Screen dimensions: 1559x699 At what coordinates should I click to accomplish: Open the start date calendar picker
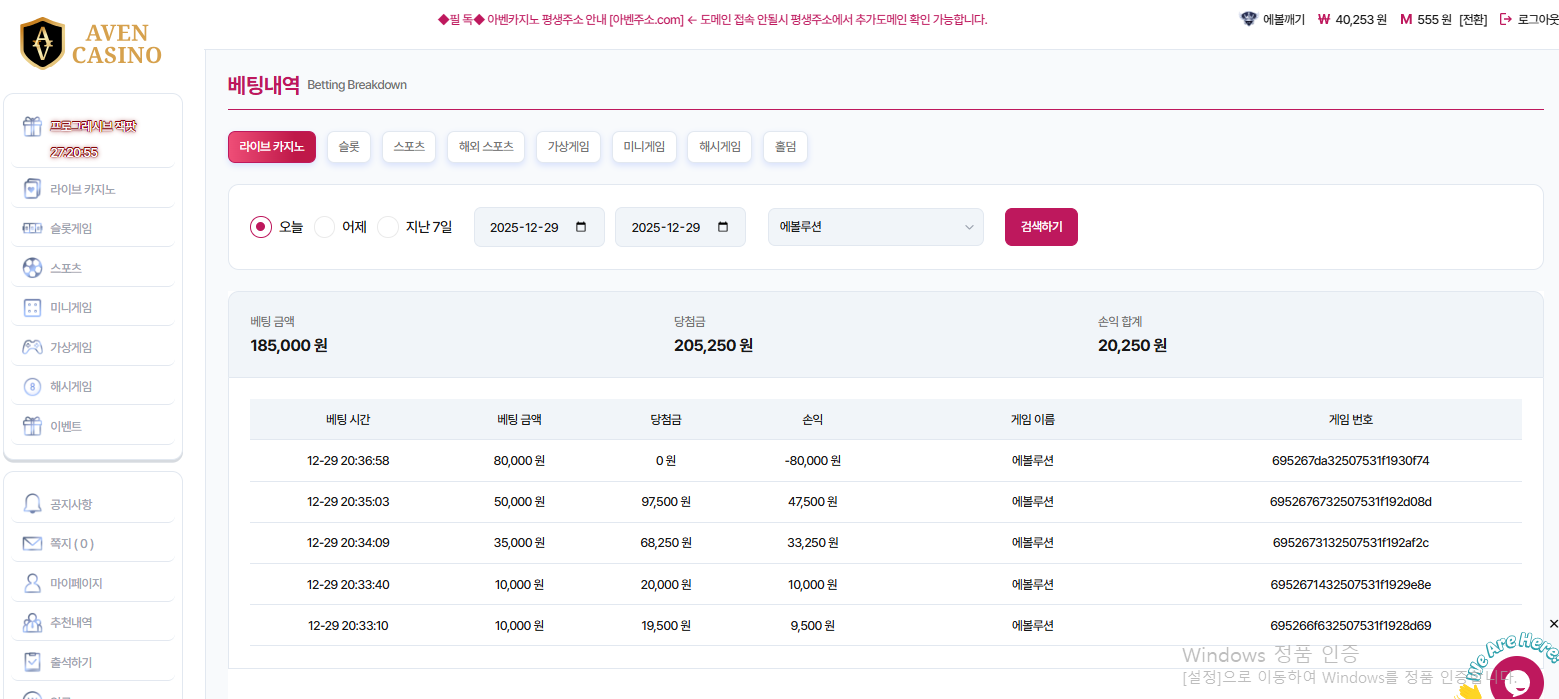point(581,227)
